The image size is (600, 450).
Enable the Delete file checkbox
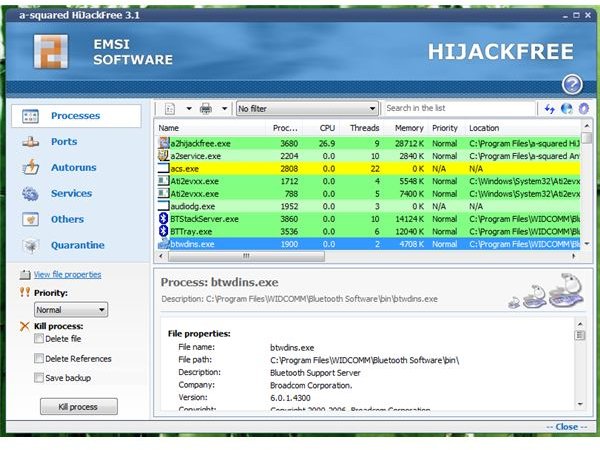(x=39, y=339)
